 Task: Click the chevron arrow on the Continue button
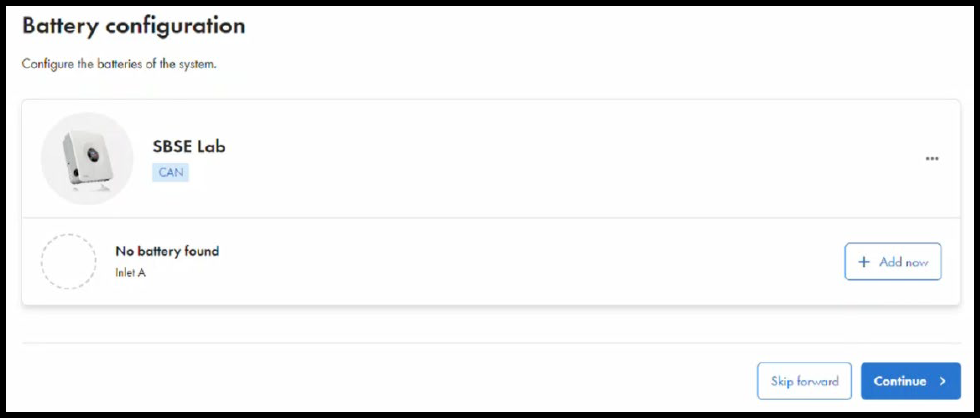pos(942,381)
